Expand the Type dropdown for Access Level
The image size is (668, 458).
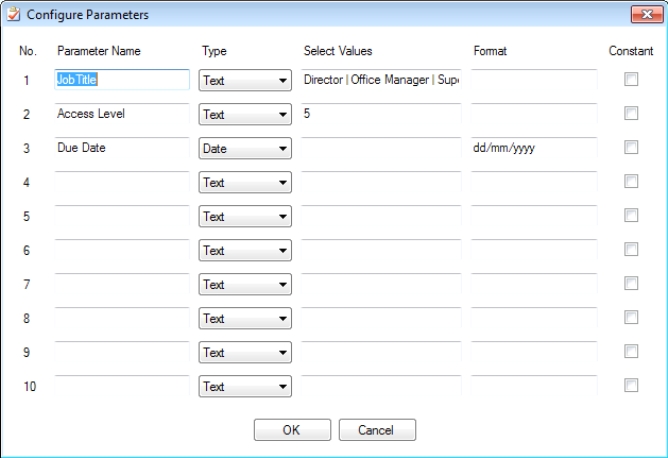[245, 115]
